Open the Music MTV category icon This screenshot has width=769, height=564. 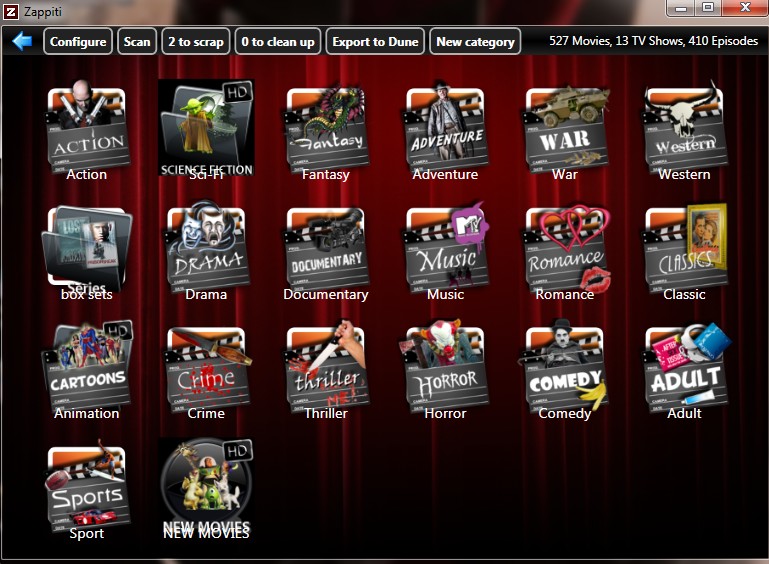tap(445, 249)
